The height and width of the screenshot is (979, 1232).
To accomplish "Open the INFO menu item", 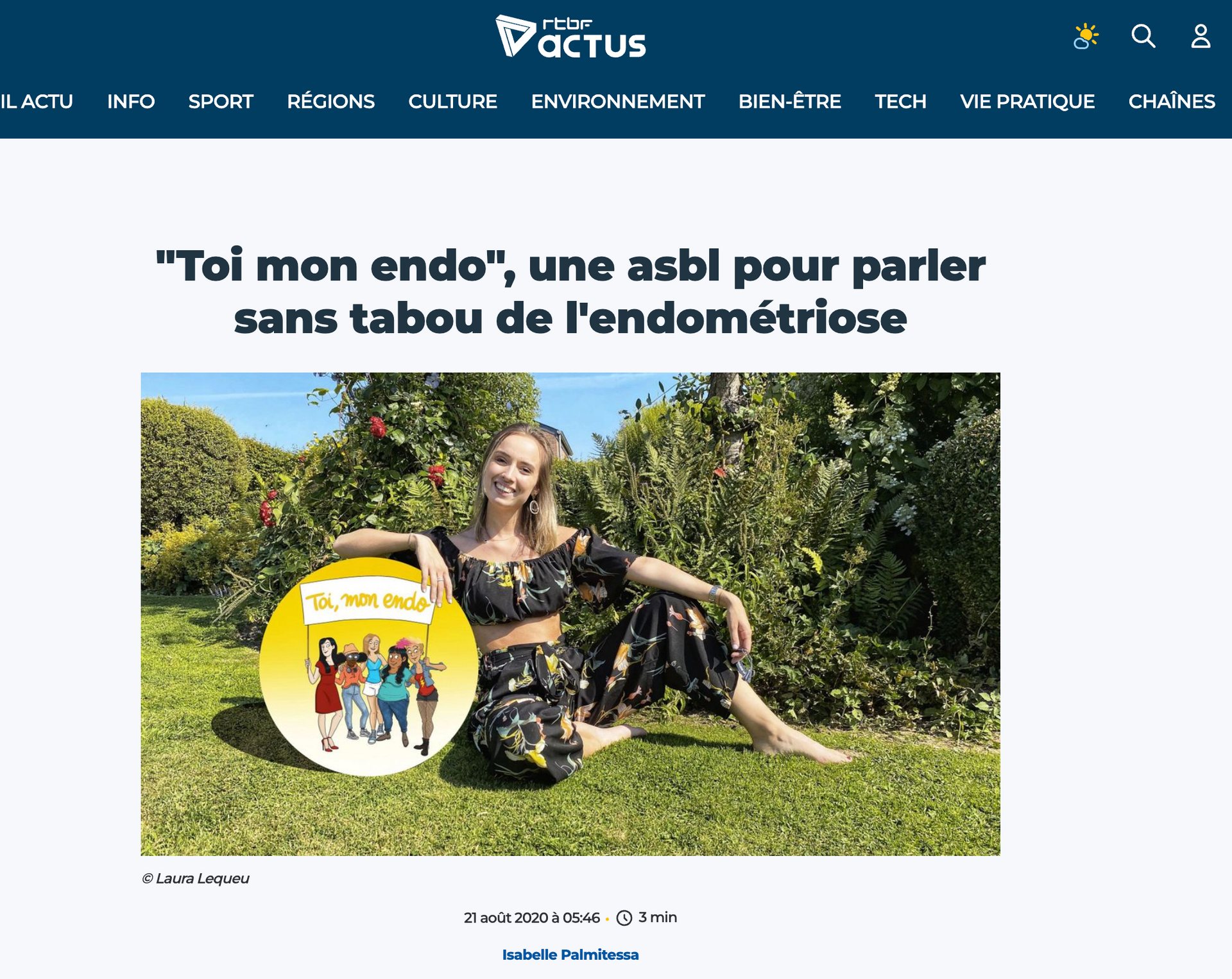I will pyautogui.click(x=131, y=101).
